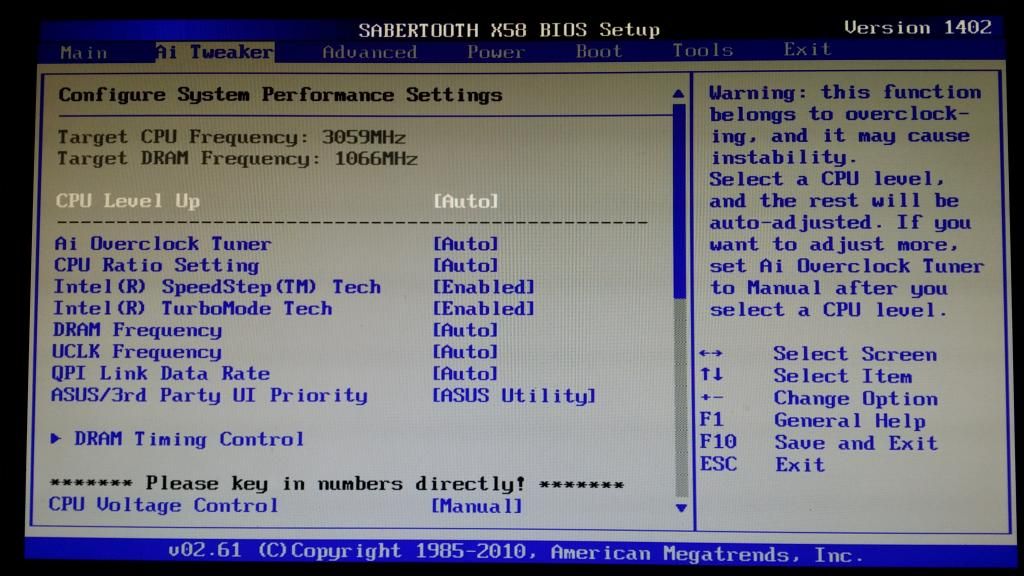Click the Target DRAM Frequency 1066MHz readout
The image size is (1024, 576).
pyautogui.click(x=237, y=159)
